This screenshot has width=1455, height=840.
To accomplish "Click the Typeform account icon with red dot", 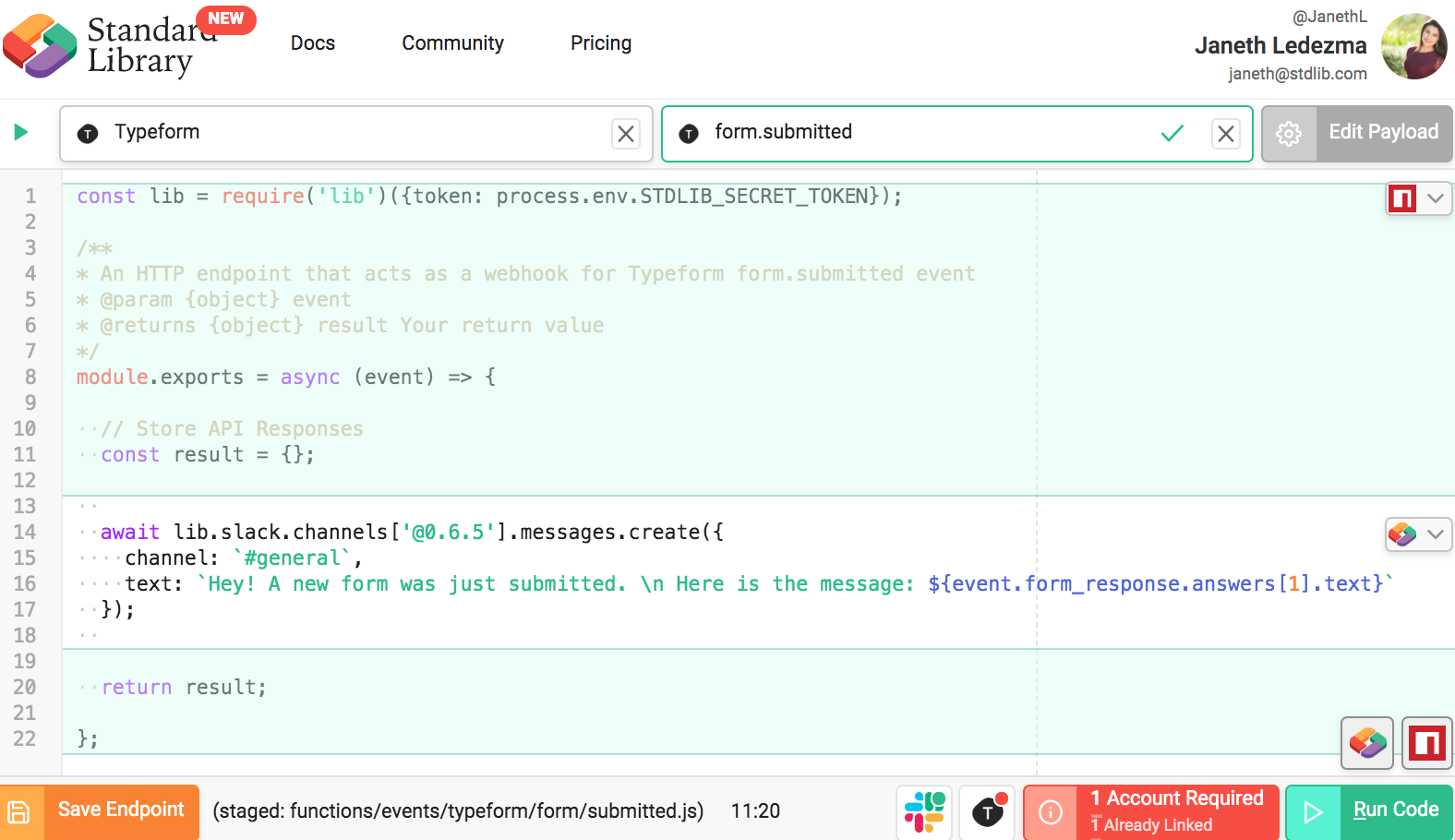I will pos(988,812).
